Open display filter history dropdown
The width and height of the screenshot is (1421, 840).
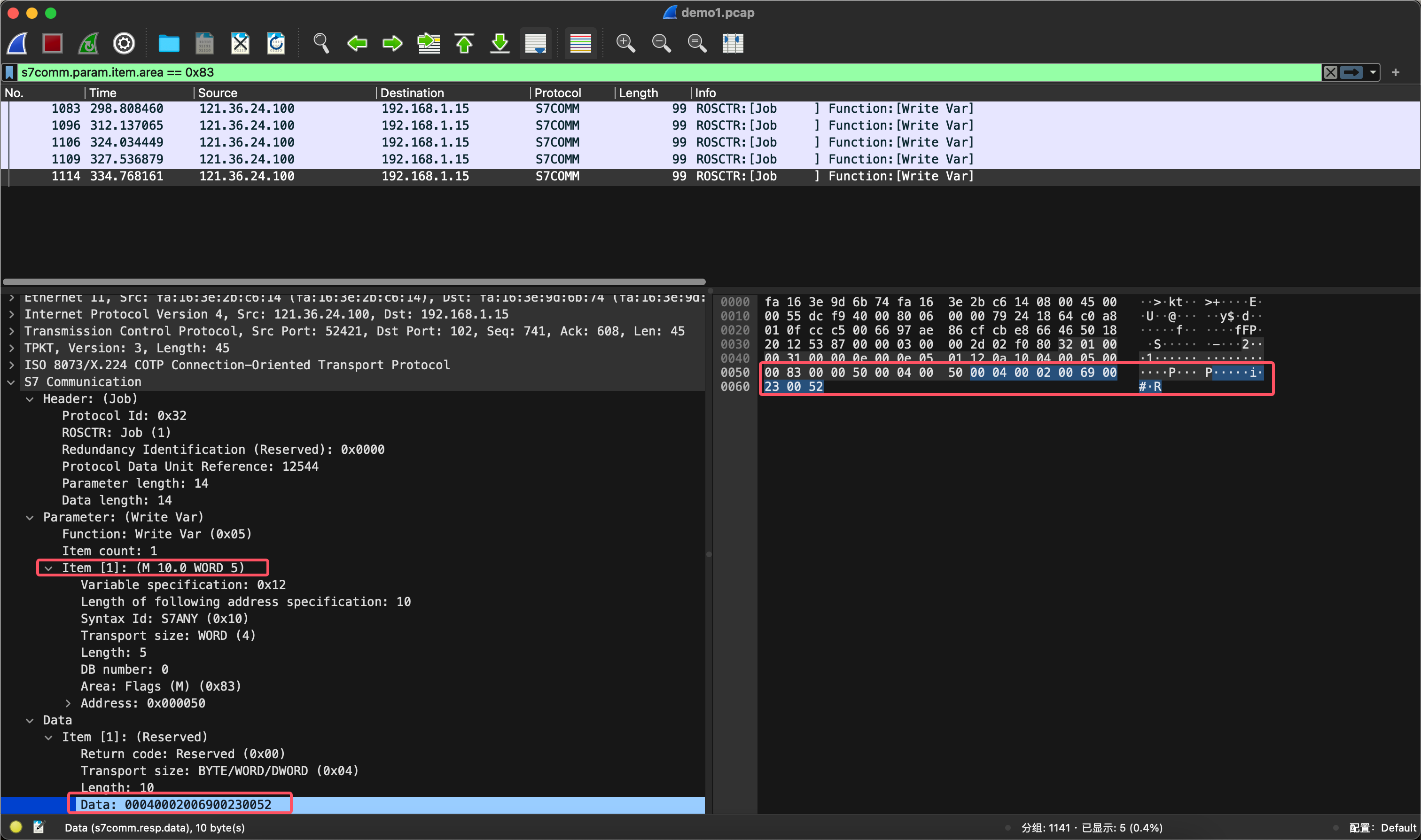pos(1373,72)
